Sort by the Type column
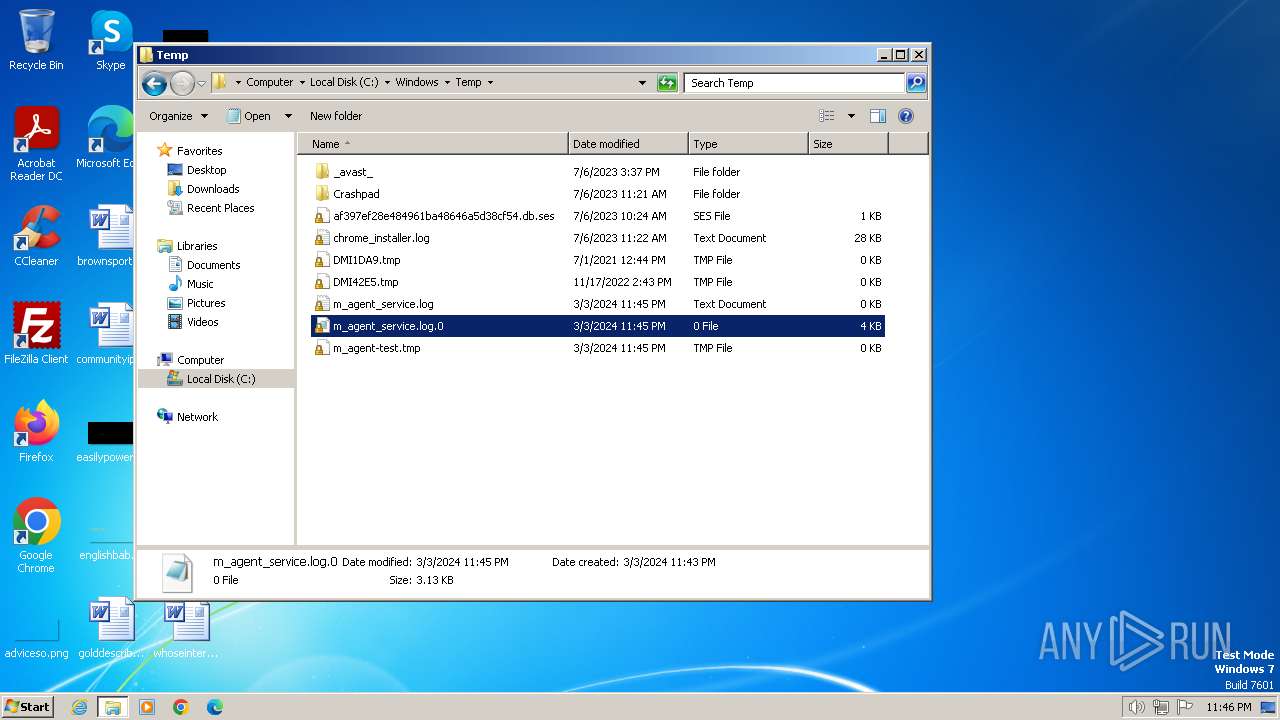The height and width of the screenshot is (720, 1280). pyautogui.click(x=748, y=144)
